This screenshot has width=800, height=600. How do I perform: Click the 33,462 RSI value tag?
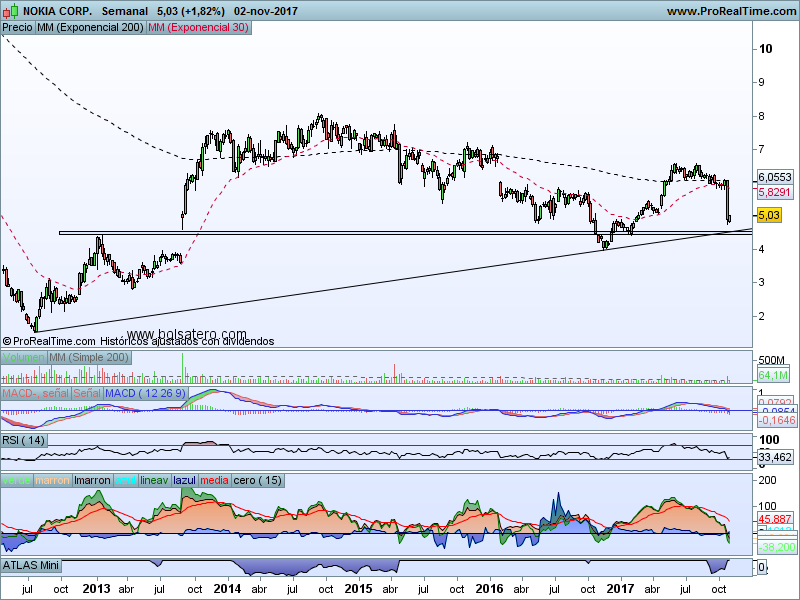coord(775,456)
